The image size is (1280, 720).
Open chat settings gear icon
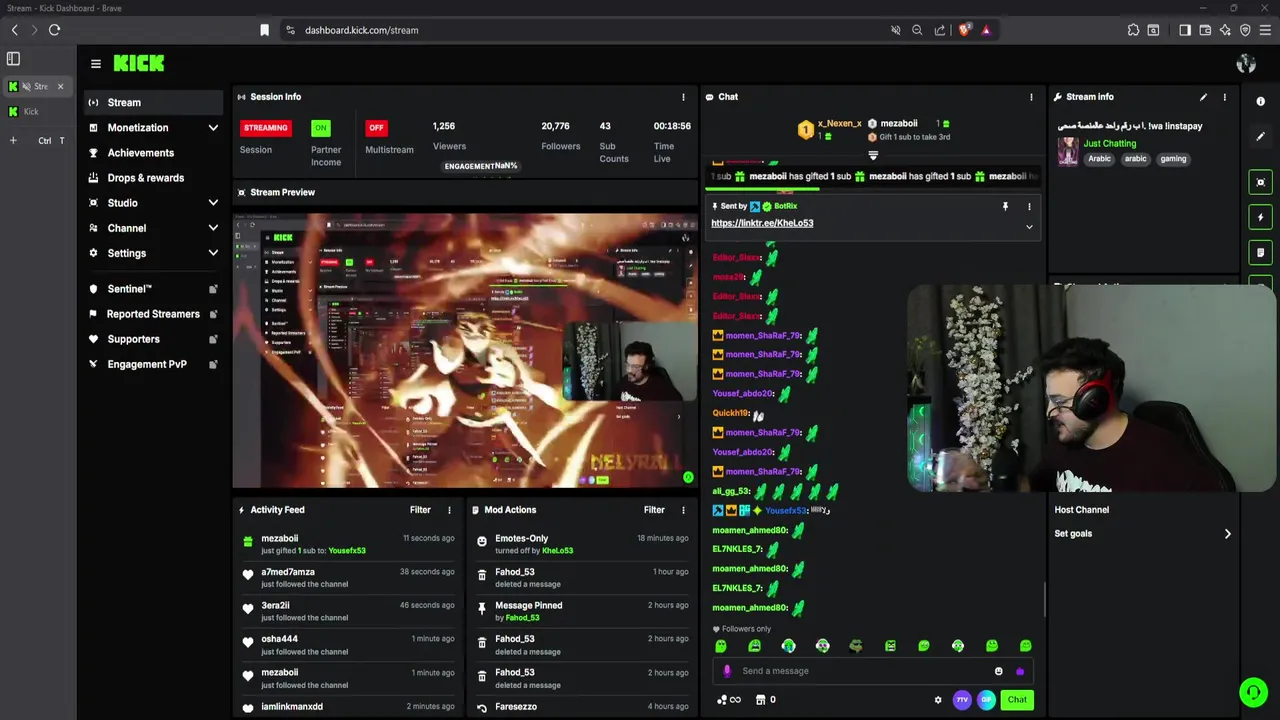point(938,700)
